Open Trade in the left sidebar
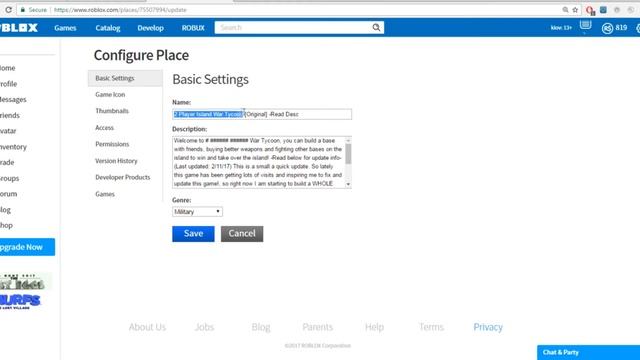The height and width of the screenshot is (360, 640). 7,162
